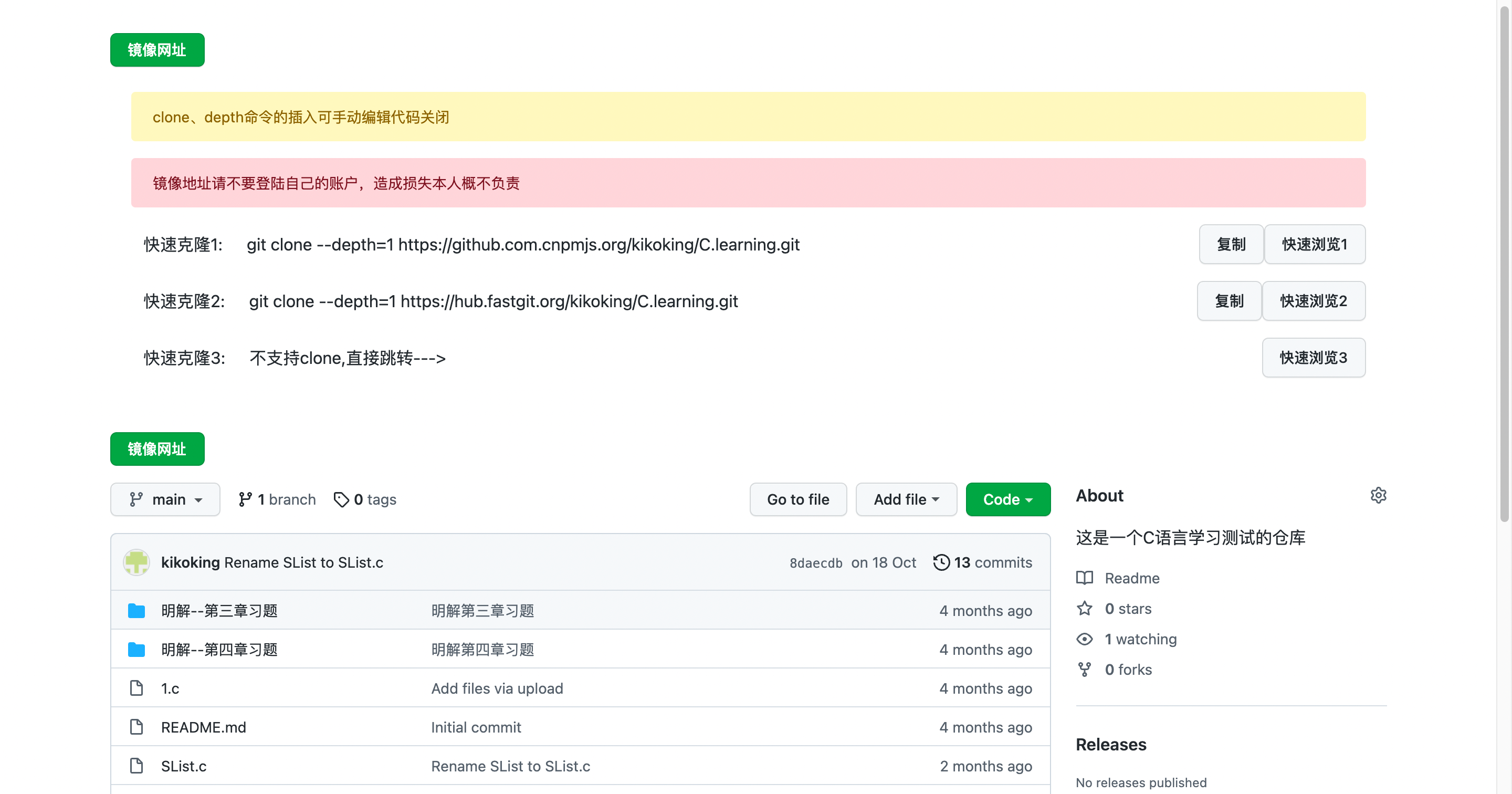The width and height of the screenshot is (1512, 794).
Task: Click the branch icon beside 1 branch
Action: (x=245, y=499)
